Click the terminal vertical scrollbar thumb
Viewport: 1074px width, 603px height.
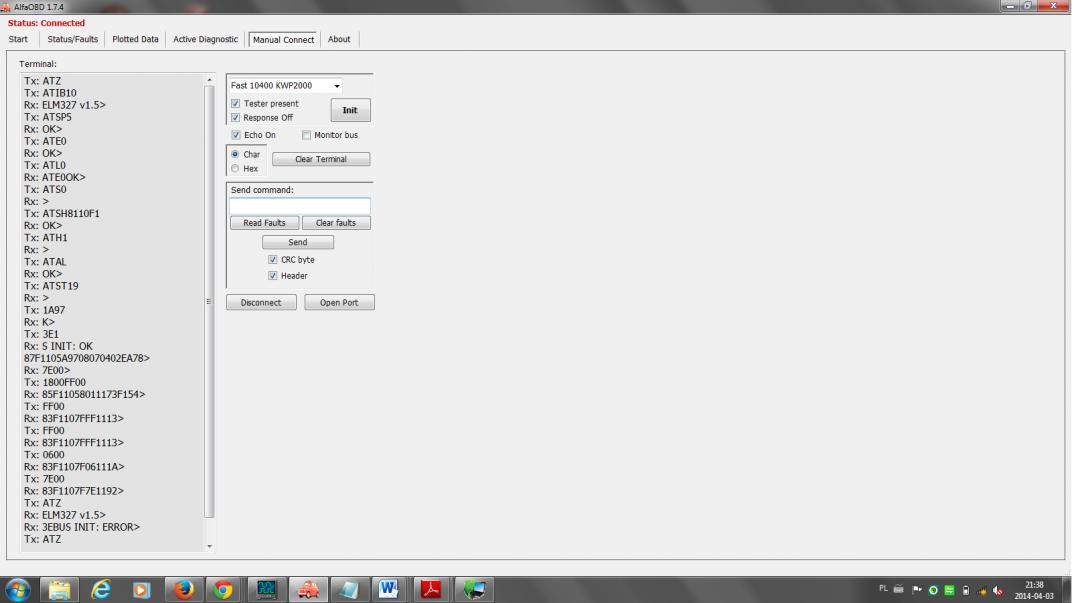(209, 302)
